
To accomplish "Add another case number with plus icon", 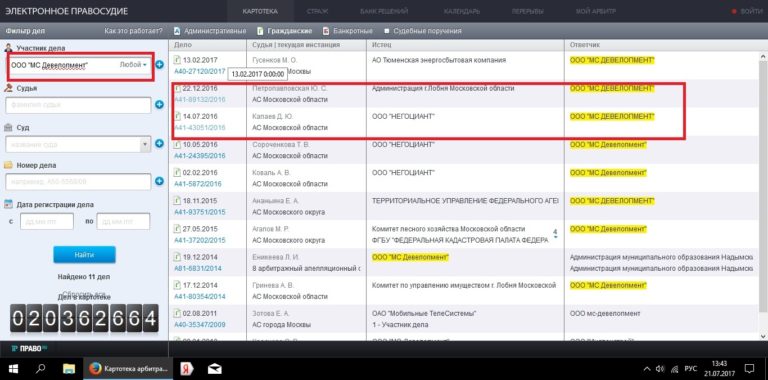I will [159, 181].
